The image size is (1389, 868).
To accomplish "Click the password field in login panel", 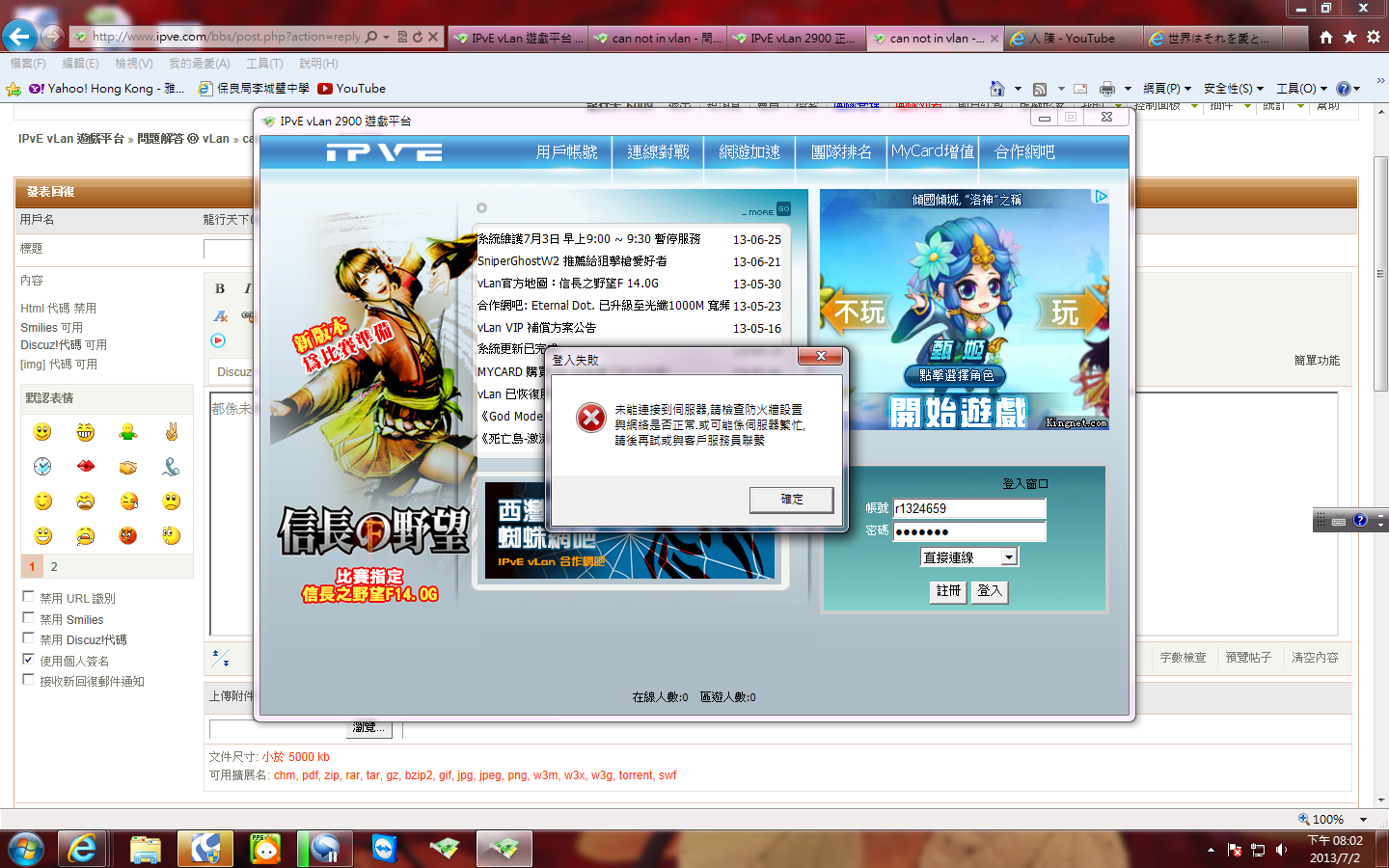I will [x=969, y=531].
